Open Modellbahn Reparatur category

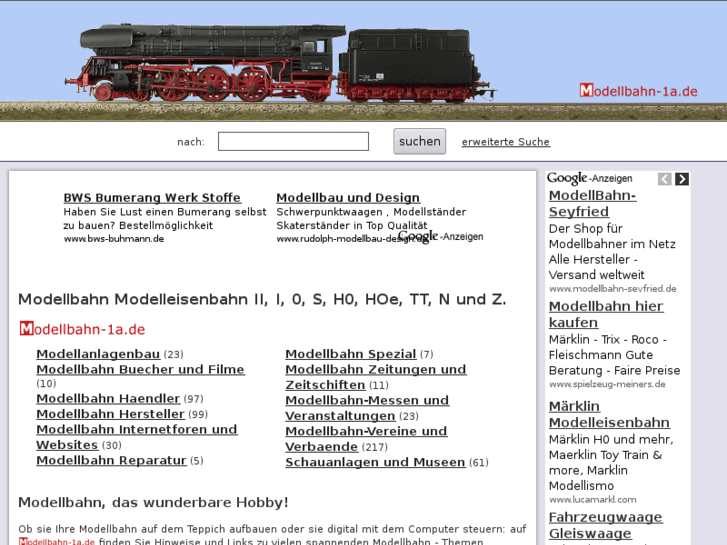click(x=111, y=460)
